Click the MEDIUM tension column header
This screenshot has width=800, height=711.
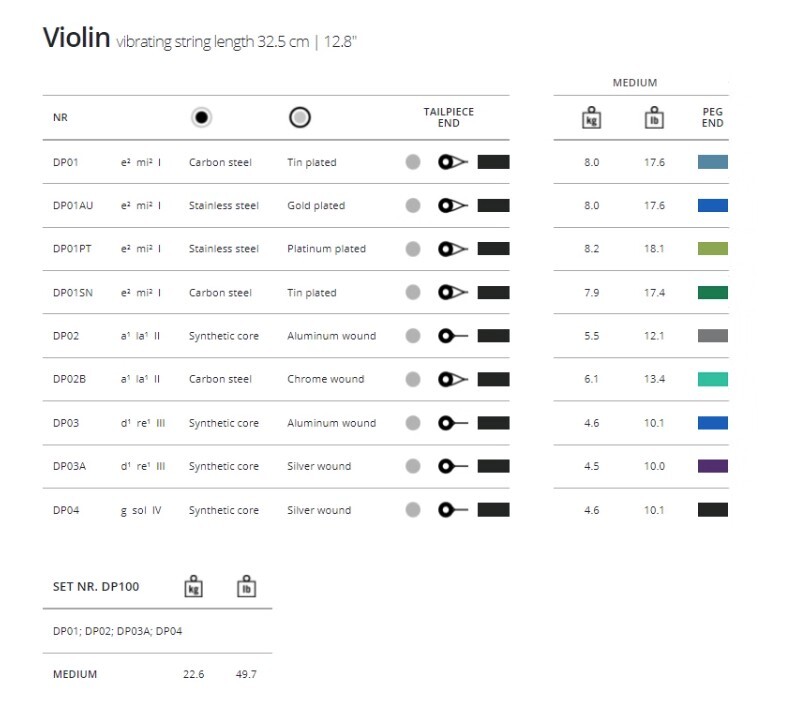pos(635,83)
